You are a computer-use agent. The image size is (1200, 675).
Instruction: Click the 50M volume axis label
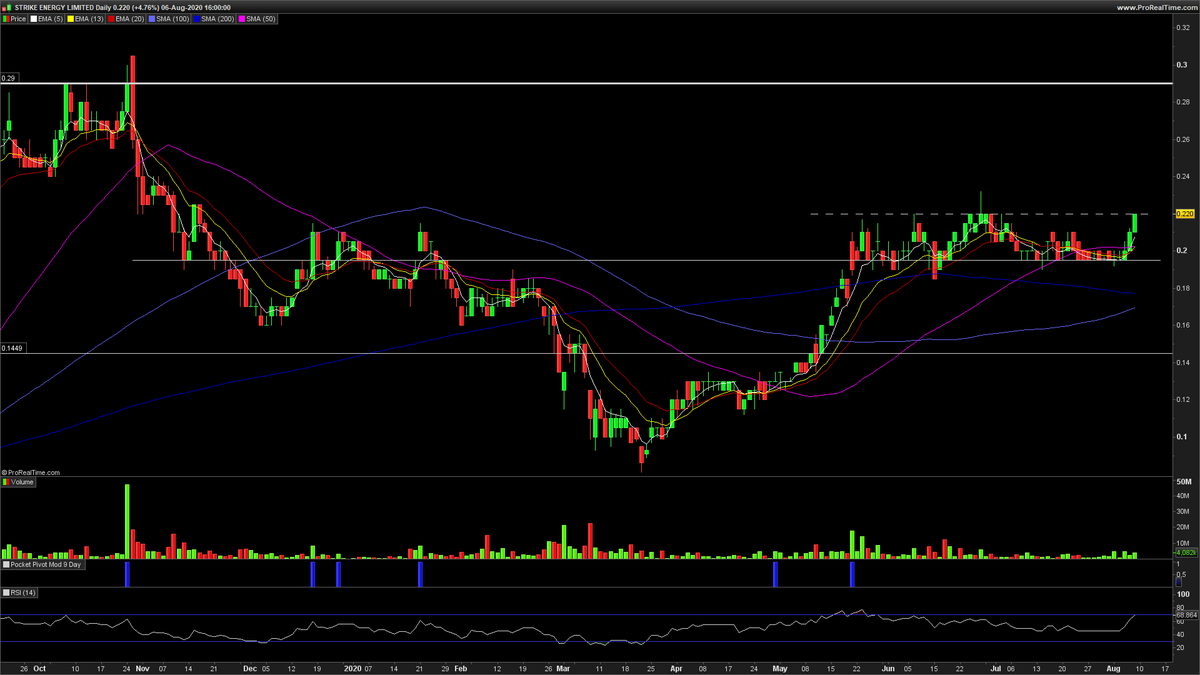coord(1184,483)
